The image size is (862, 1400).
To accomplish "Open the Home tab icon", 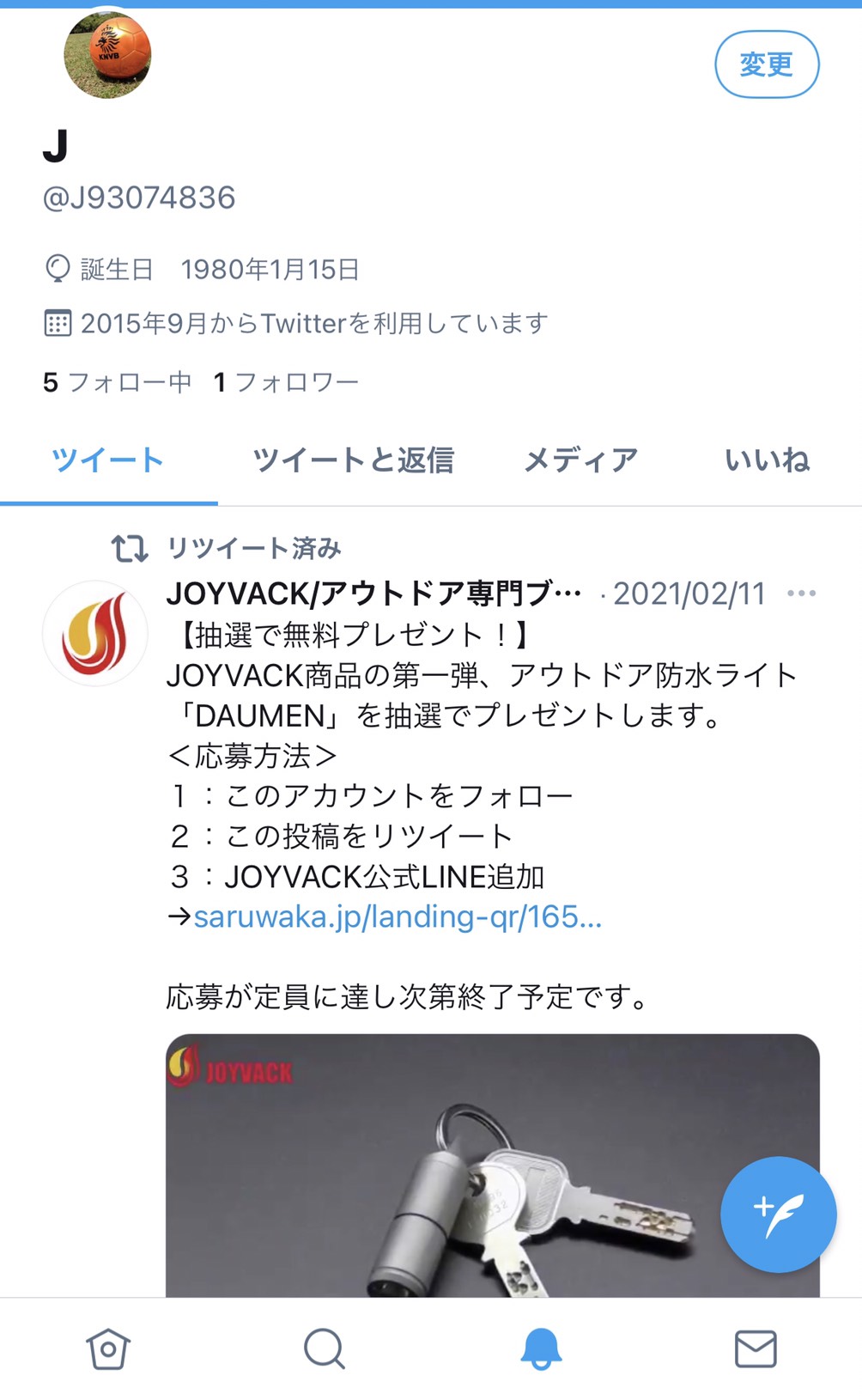I will [x=108, y=1348].
